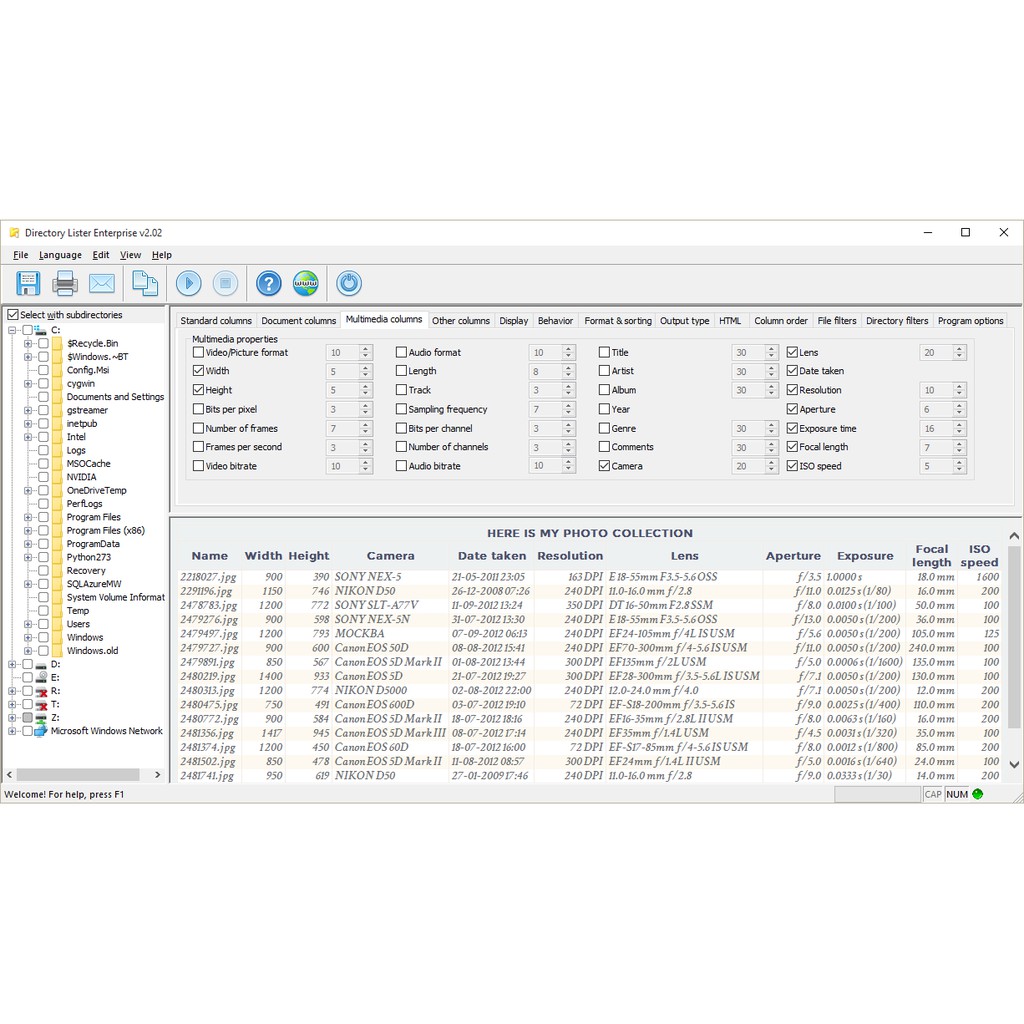Open the Language menu
Screen dimensions: 1024x1024
60,255
